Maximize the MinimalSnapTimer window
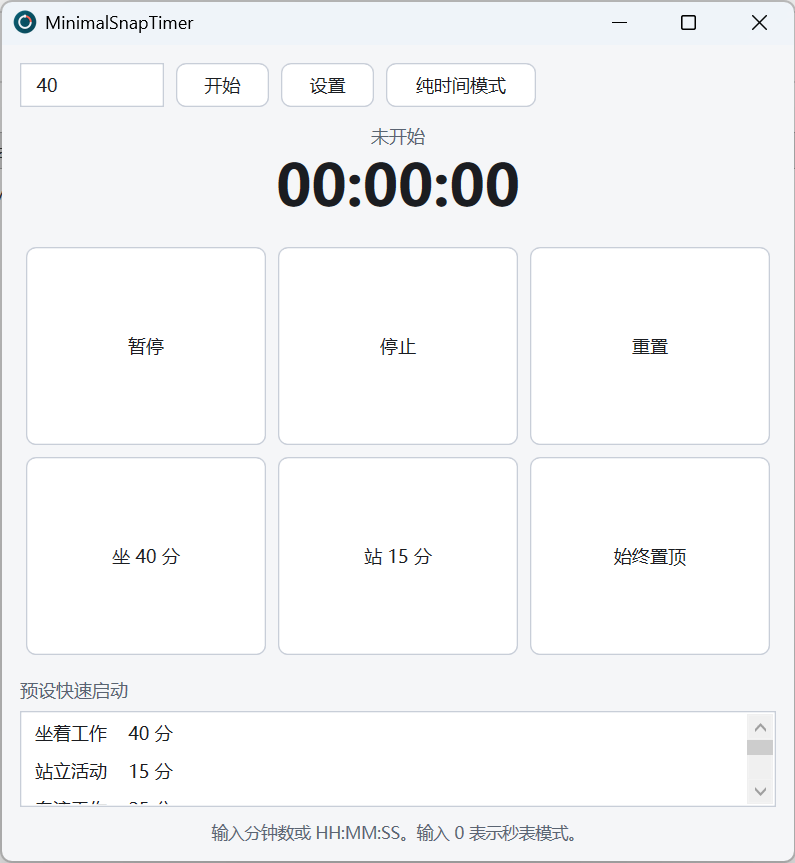The width and height of the screenshot is (795, 863). [688, 23]
